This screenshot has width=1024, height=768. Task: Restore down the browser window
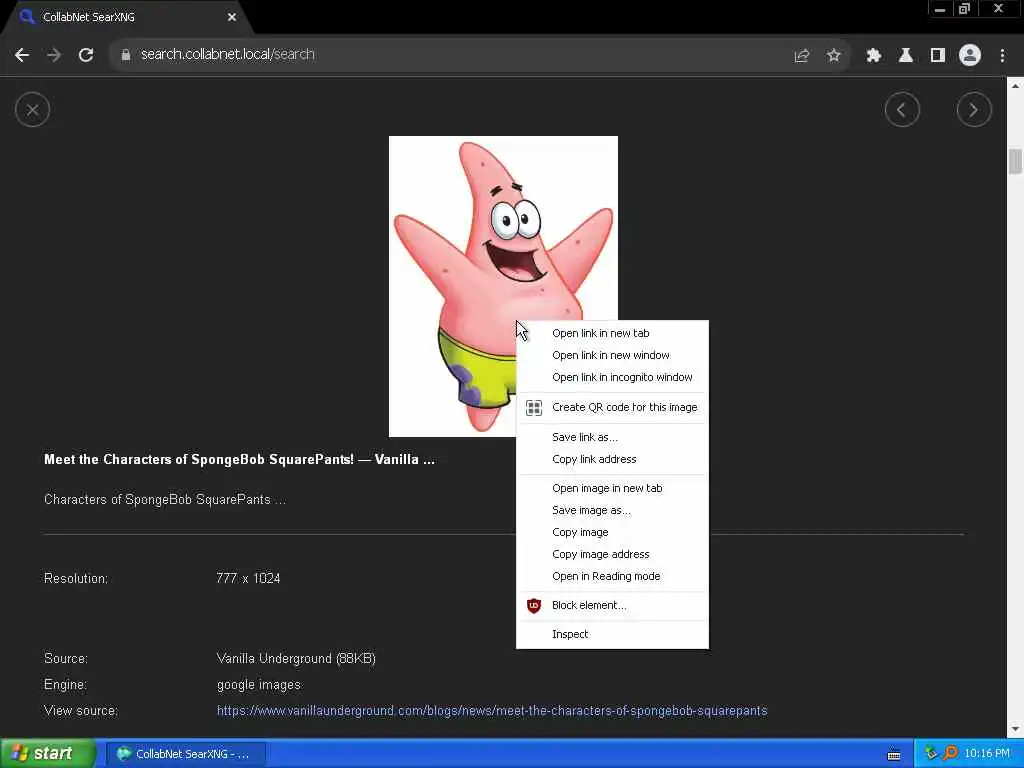965,9
